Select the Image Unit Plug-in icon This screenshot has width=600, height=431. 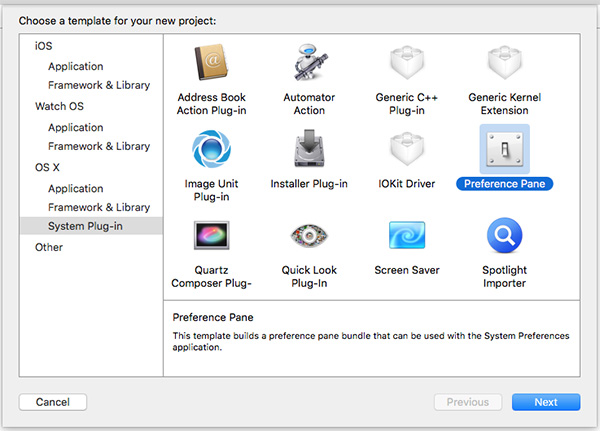211,149
